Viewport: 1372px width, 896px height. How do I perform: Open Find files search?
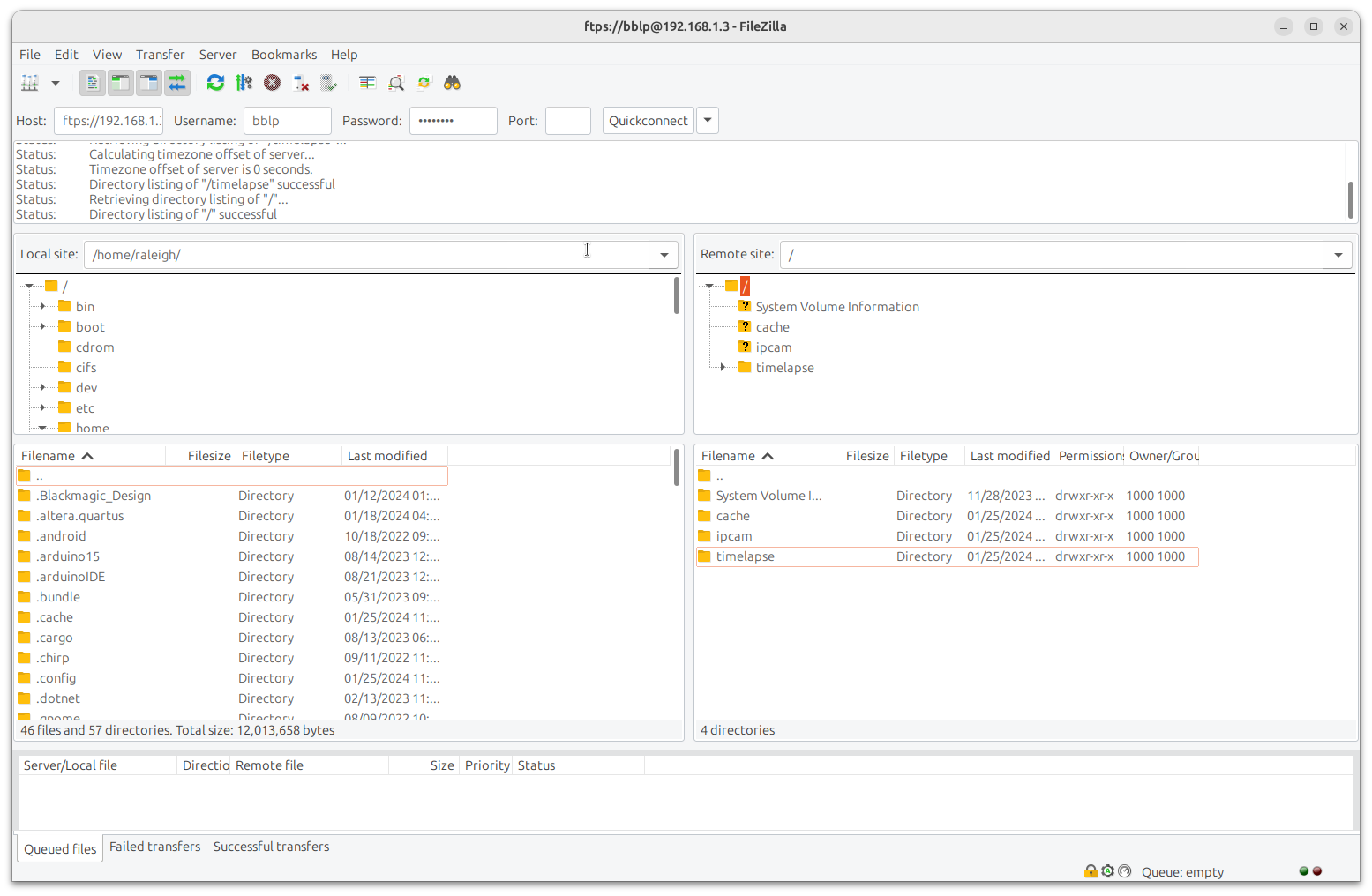point(452,82)
